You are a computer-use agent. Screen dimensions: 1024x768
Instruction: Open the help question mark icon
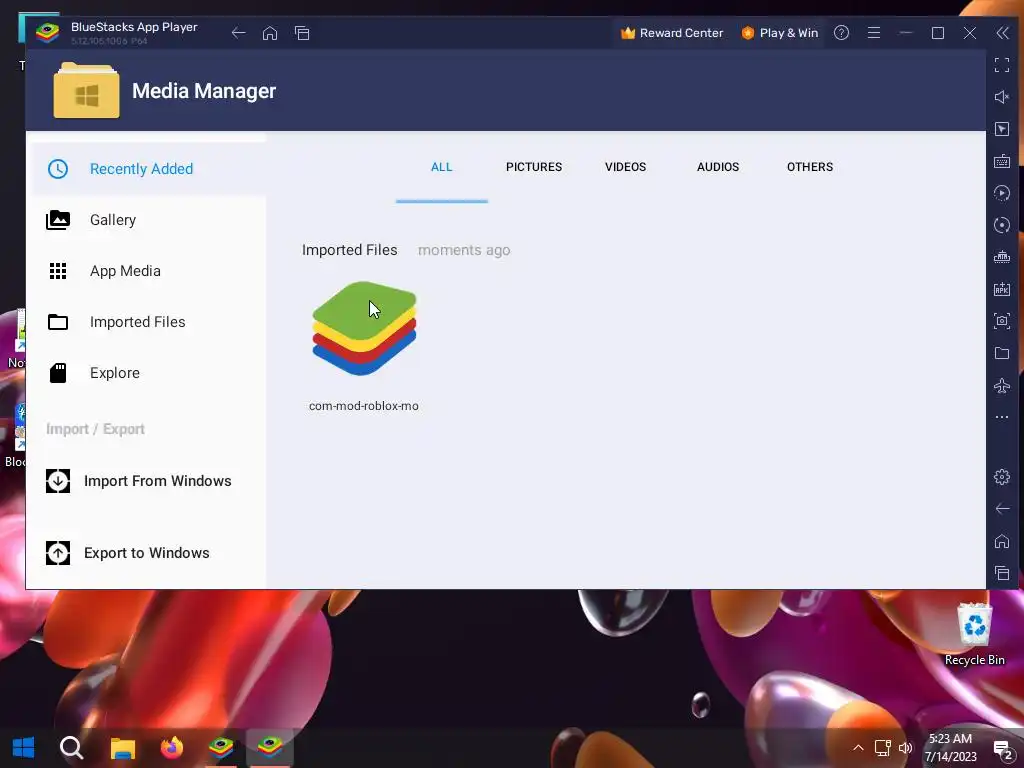pos(841,33)
